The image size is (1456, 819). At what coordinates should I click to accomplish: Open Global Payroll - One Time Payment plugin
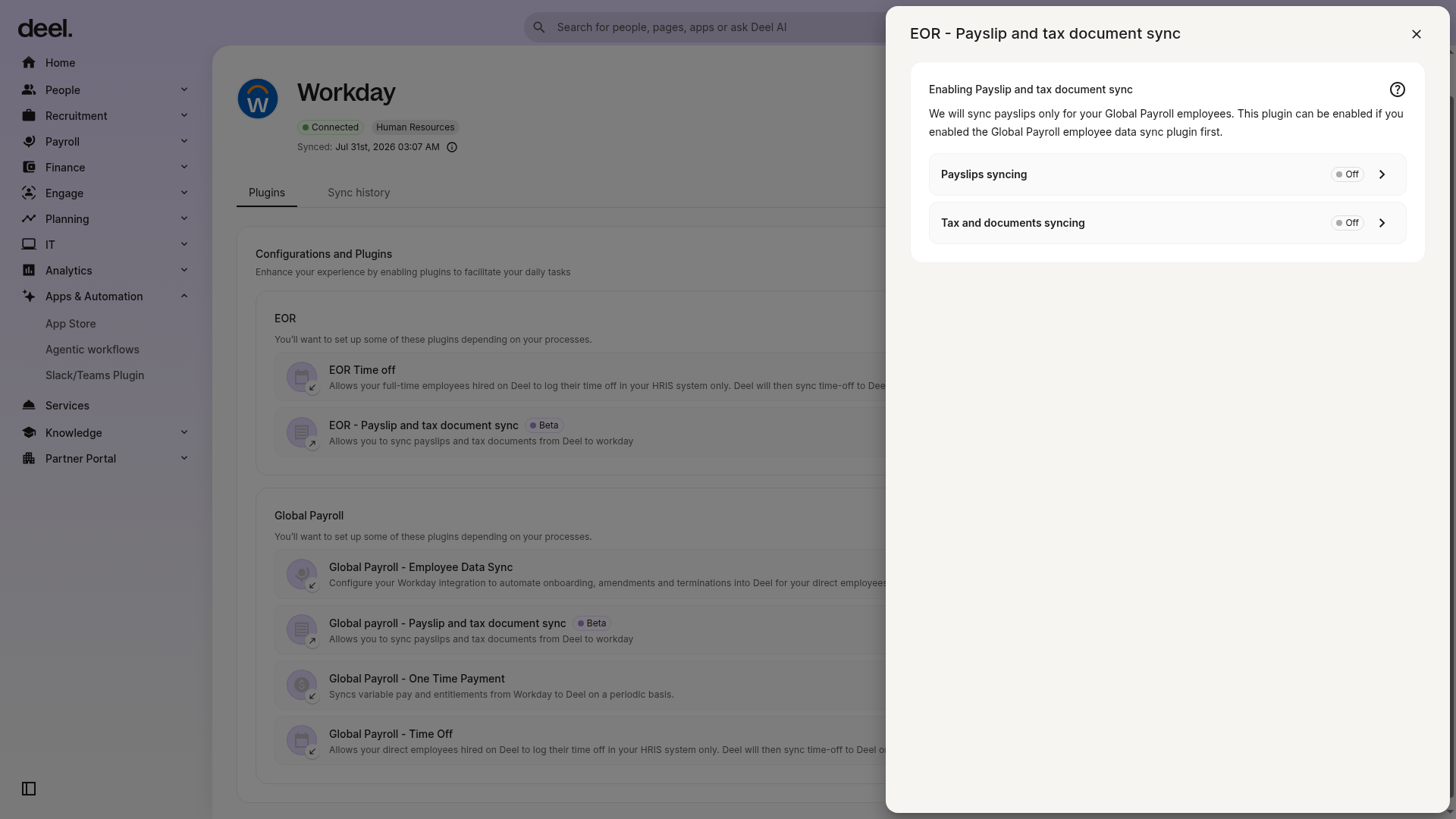coord(580,685)
